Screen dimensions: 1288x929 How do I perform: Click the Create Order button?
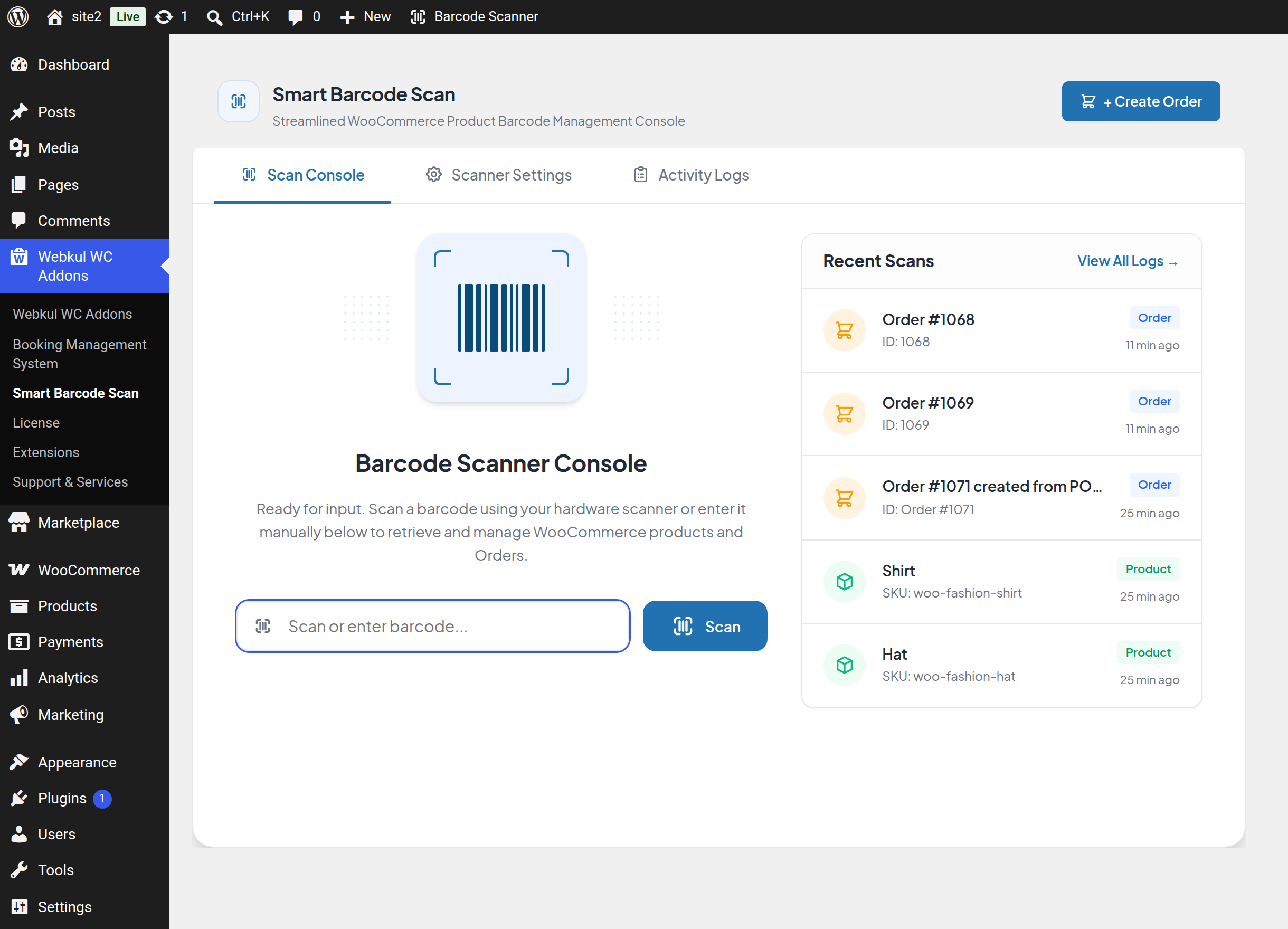coord(1140,101)
